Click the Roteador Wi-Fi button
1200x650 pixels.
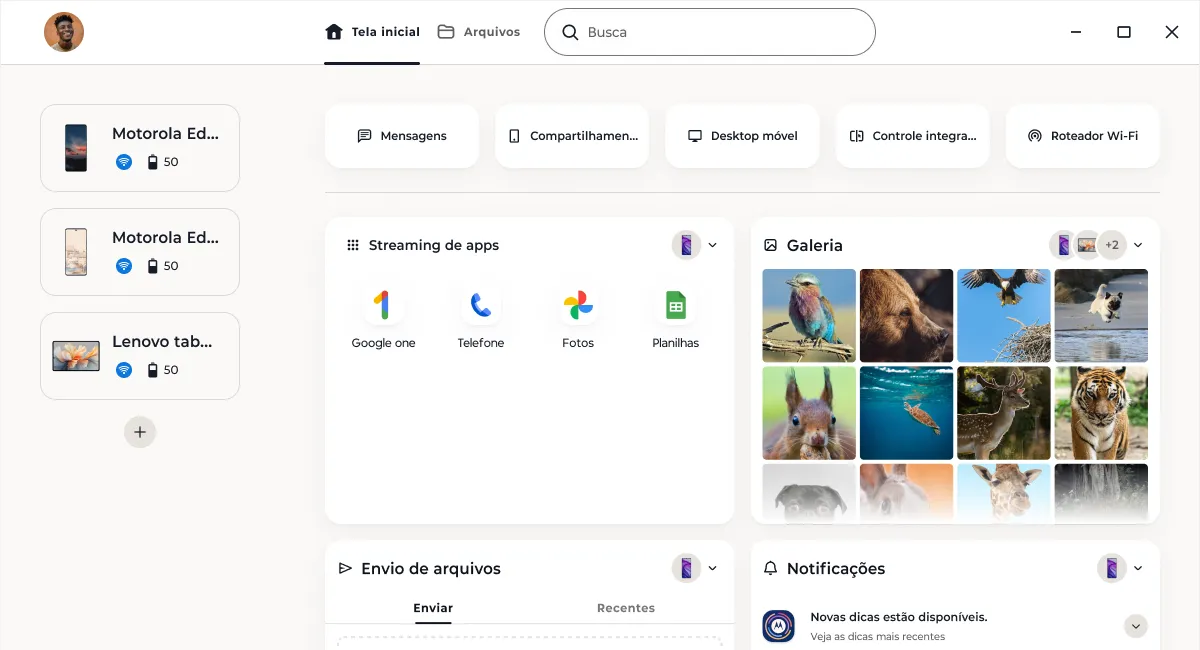[1083, 136]
